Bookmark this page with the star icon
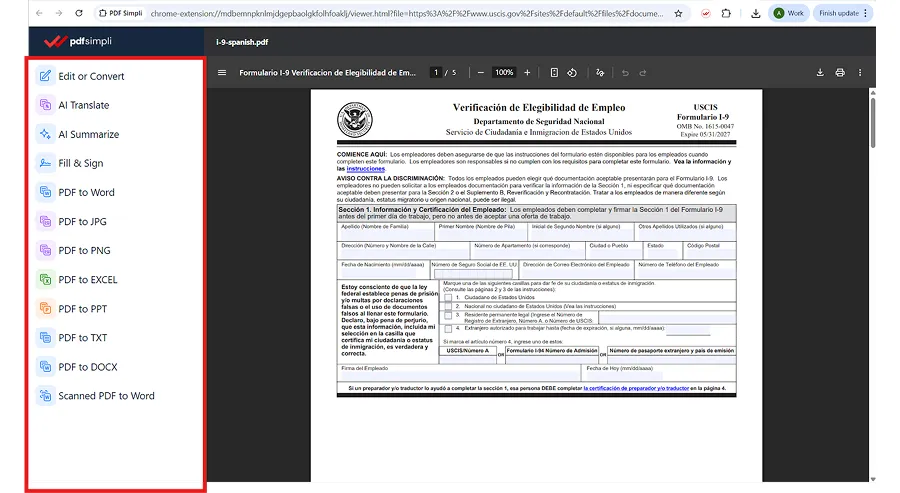The image size is (900, 493). coord(679,14)
